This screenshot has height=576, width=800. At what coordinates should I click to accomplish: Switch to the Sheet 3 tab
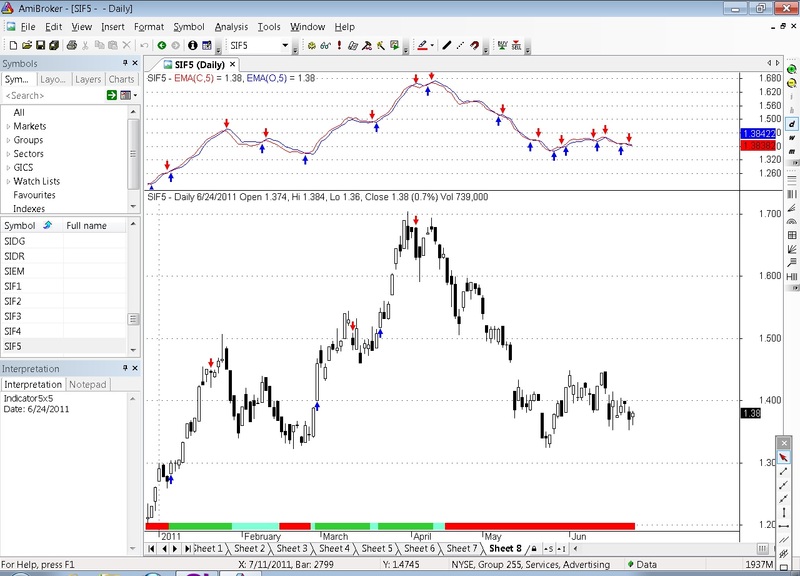[x=292, y=548]
